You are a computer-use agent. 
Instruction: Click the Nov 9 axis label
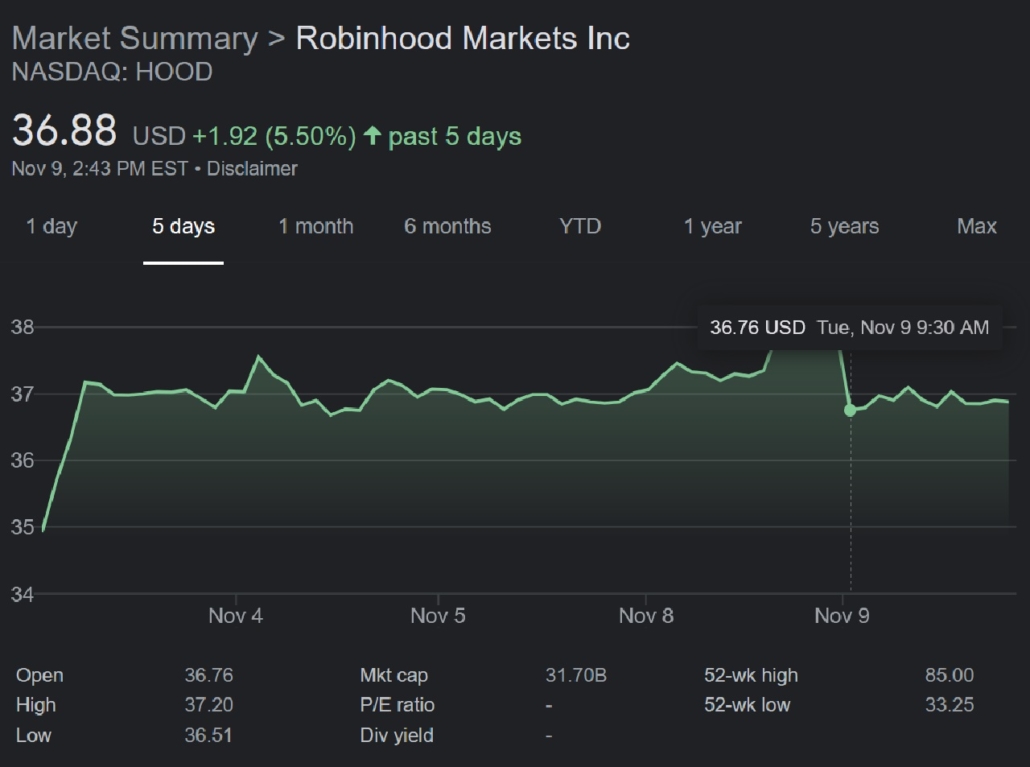(x=841, y=616)
